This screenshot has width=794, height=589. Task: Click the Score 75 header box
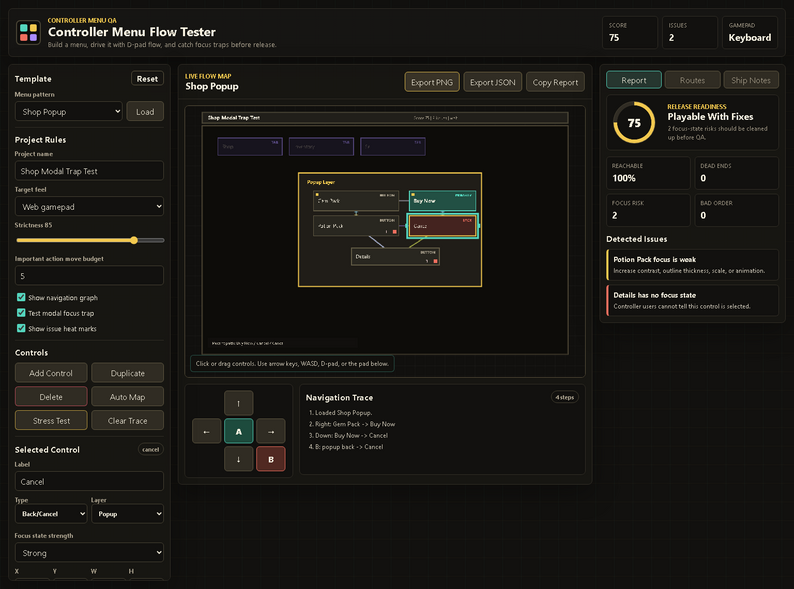tap(630, 32)
